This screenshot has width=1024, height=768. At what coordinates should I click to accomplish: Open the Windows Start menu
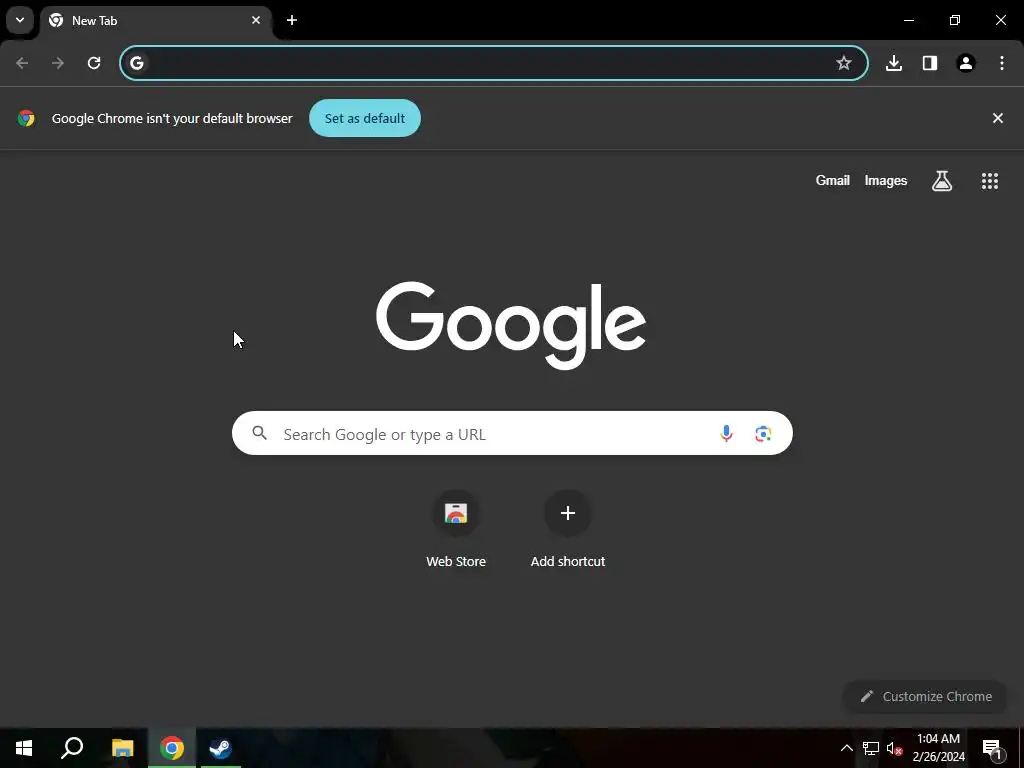[x=24, y=748]
